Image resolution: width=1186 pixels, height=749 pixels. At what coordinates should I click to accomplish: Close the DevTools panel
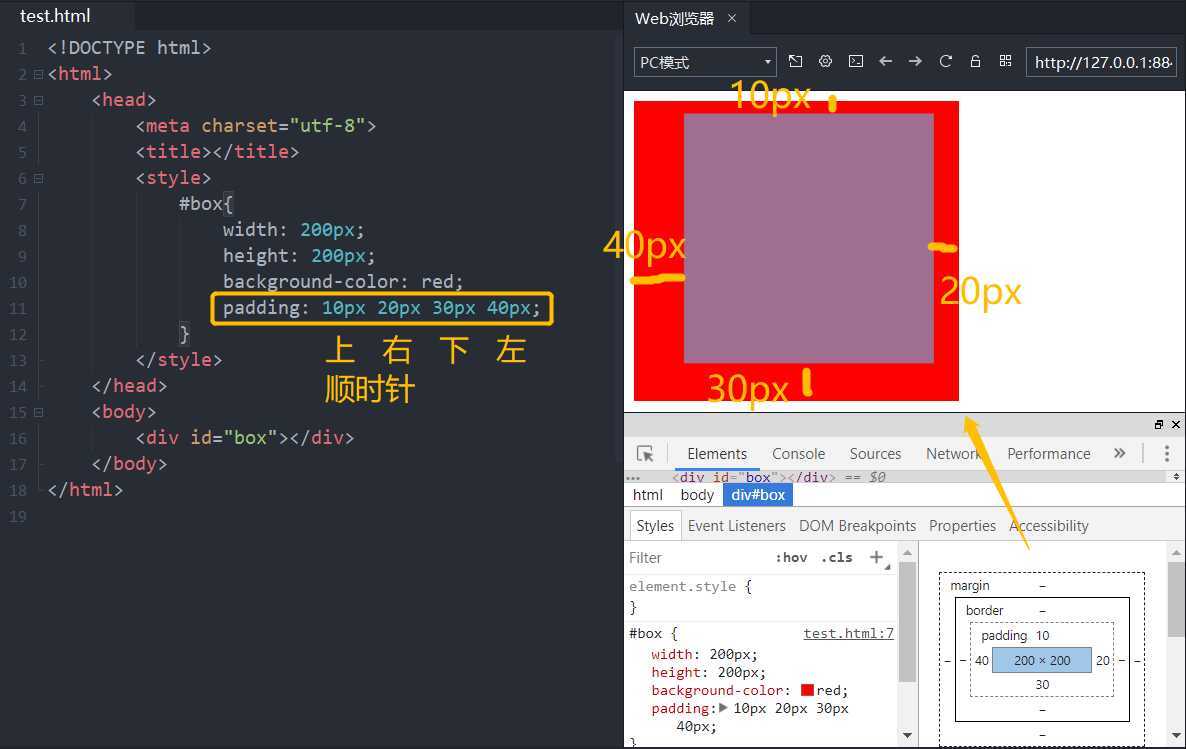coord(1175,424)
